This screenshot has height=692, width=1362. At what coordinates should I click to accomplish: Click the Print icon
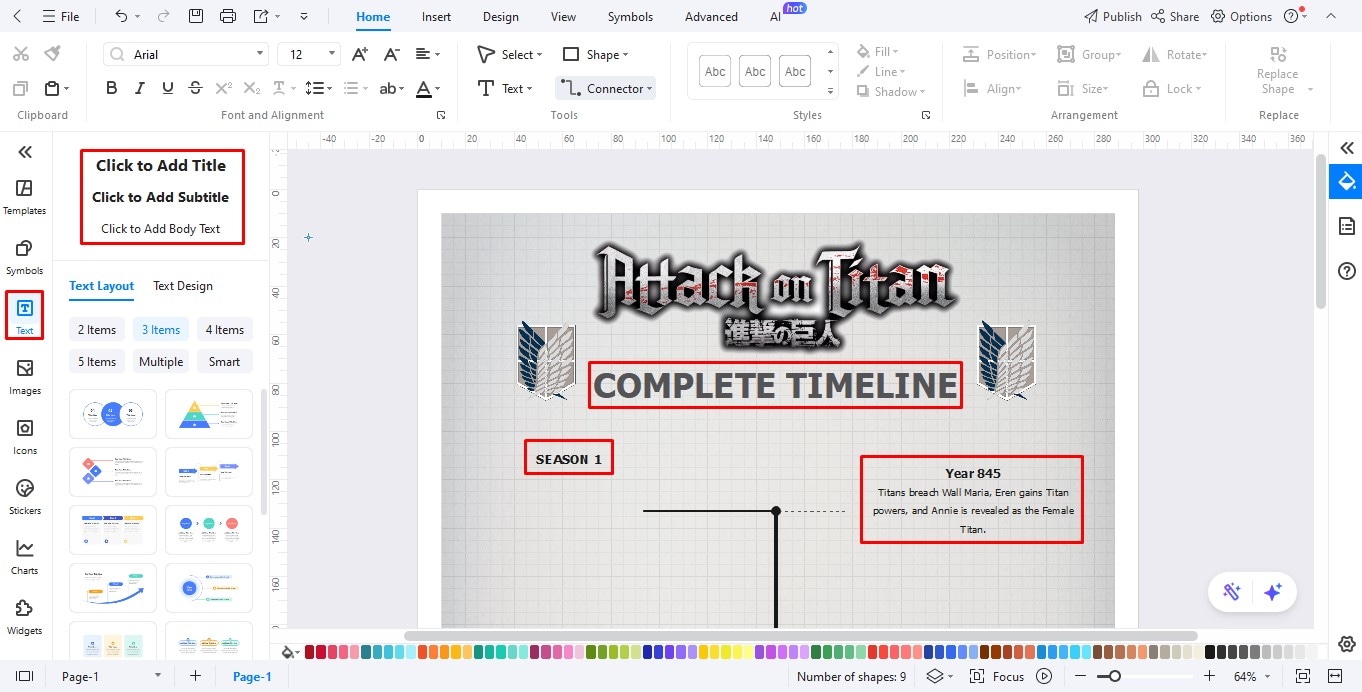point(228,16)
